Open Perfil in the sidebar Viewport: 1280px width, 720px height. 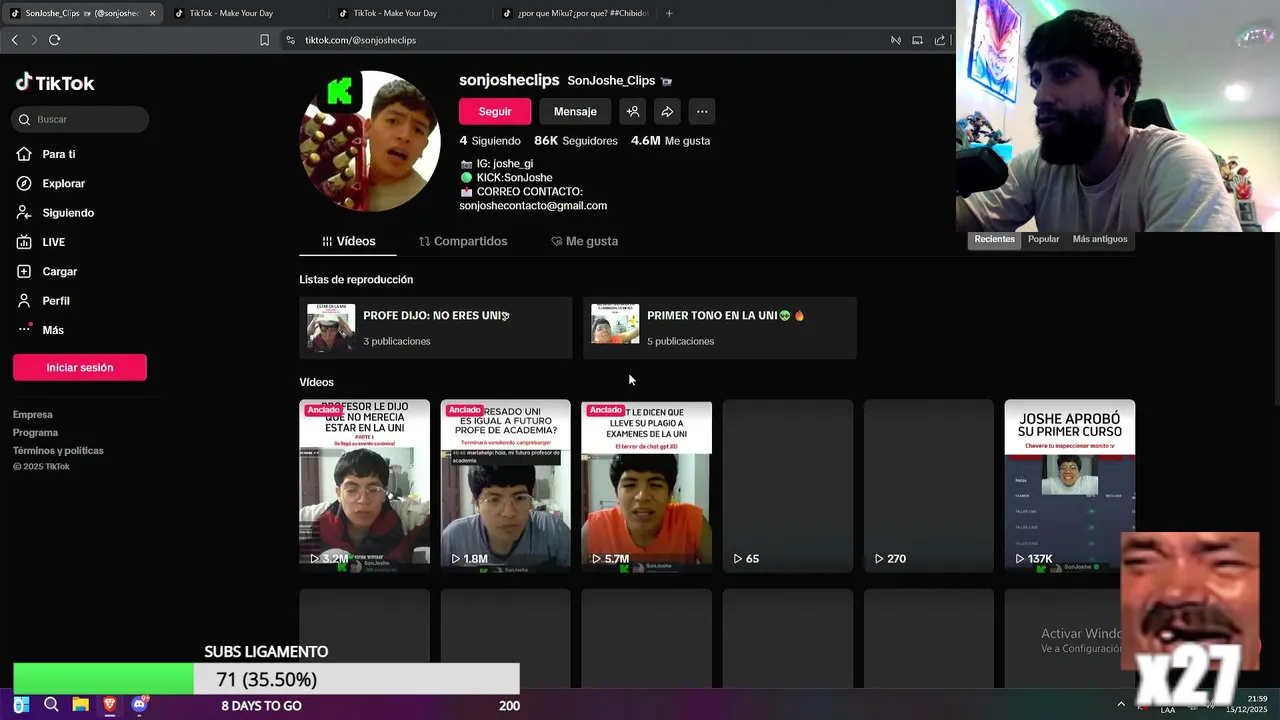(x=56, y=301)
